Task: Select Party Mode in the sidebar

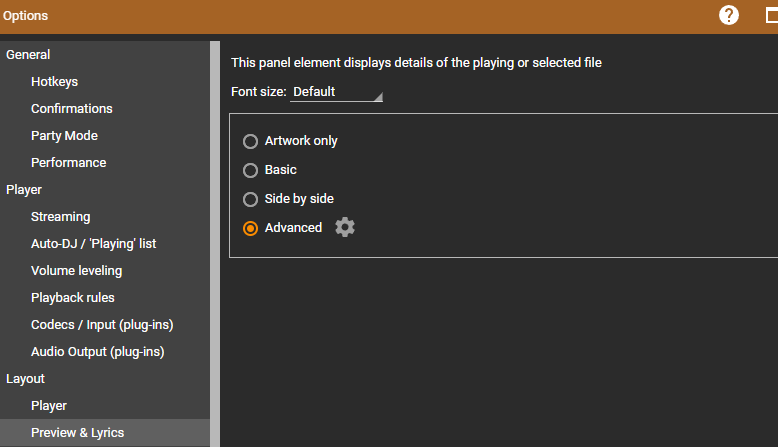Action: click(64, 136)
